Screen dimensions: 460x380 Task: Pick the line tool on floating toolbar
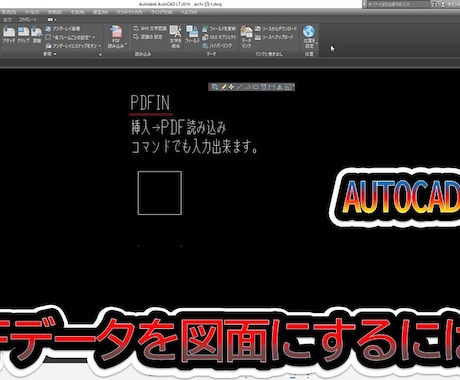[x=239, y=87]
